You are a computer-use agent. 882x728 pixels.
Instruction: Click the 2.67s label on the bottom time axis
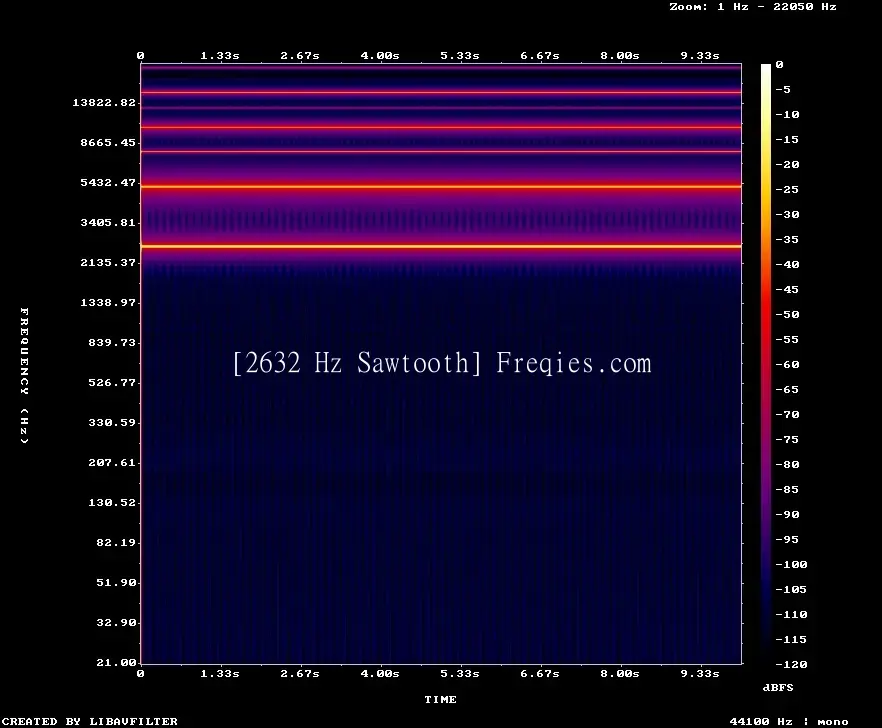(x=300, y=673)
